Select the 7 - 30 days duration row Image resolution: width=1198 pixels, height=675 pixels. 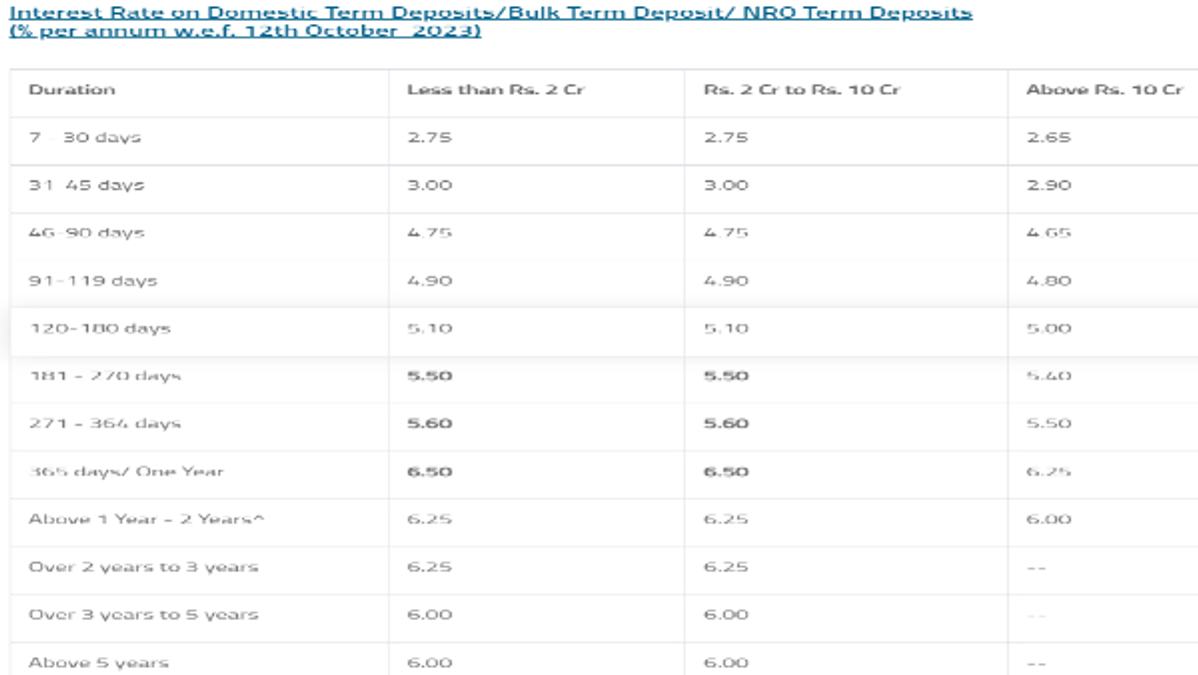click(604, 138)
